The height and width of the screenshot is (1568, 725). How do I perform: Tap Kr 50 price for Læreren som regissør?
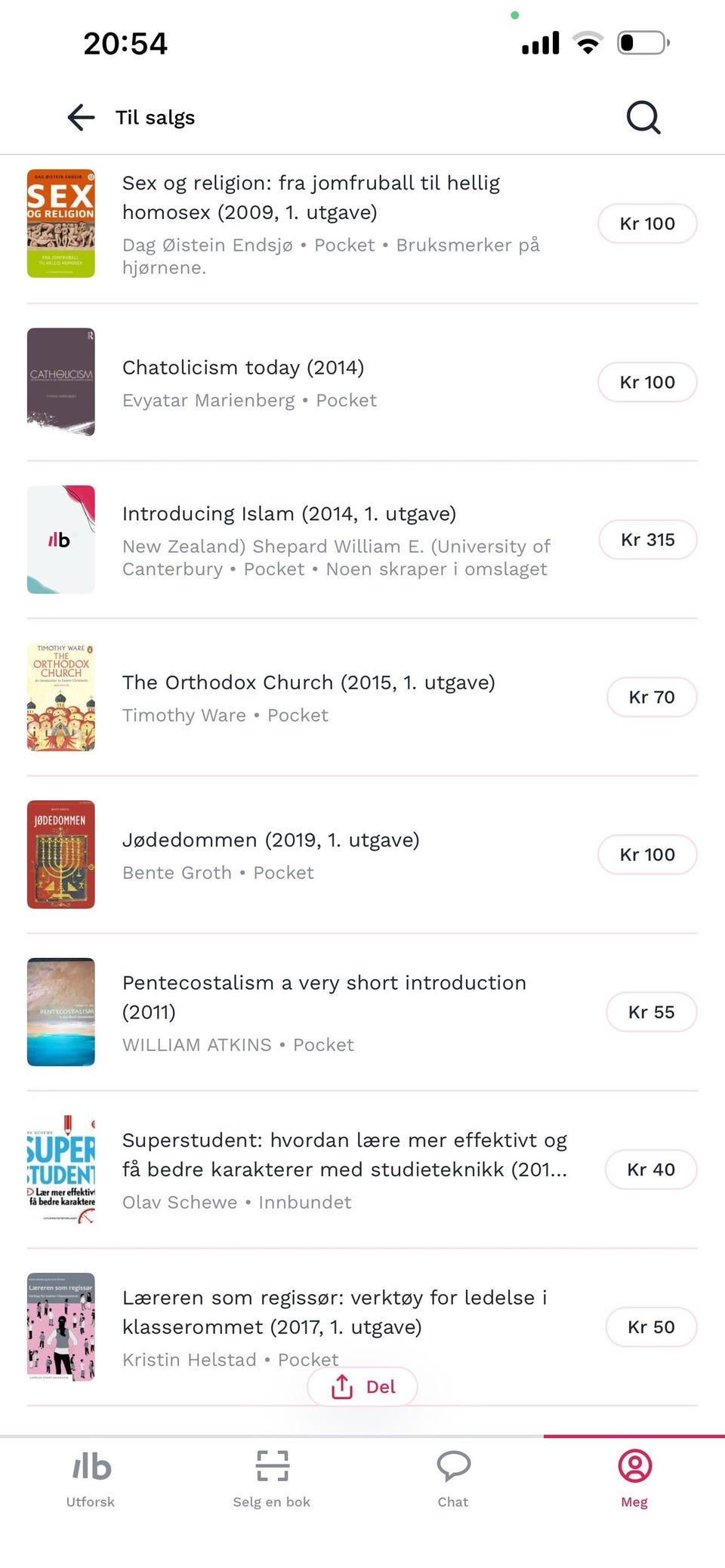(x=650, y=1326)
